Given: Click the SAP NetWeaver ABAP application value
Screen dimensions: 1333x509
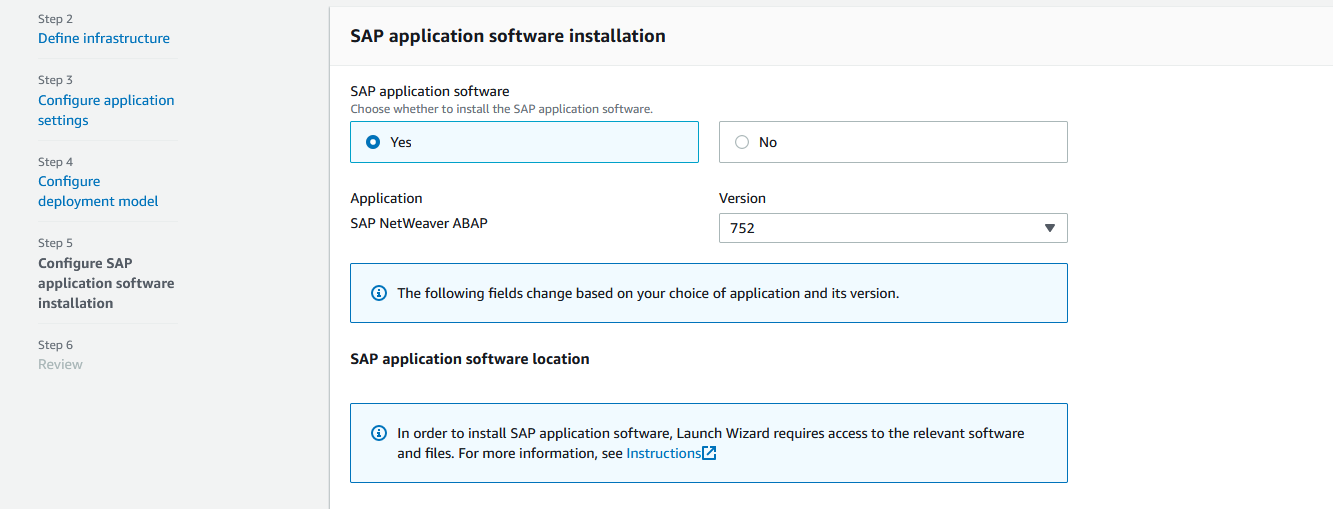Looking at the screenshot, I should [419, 223].
